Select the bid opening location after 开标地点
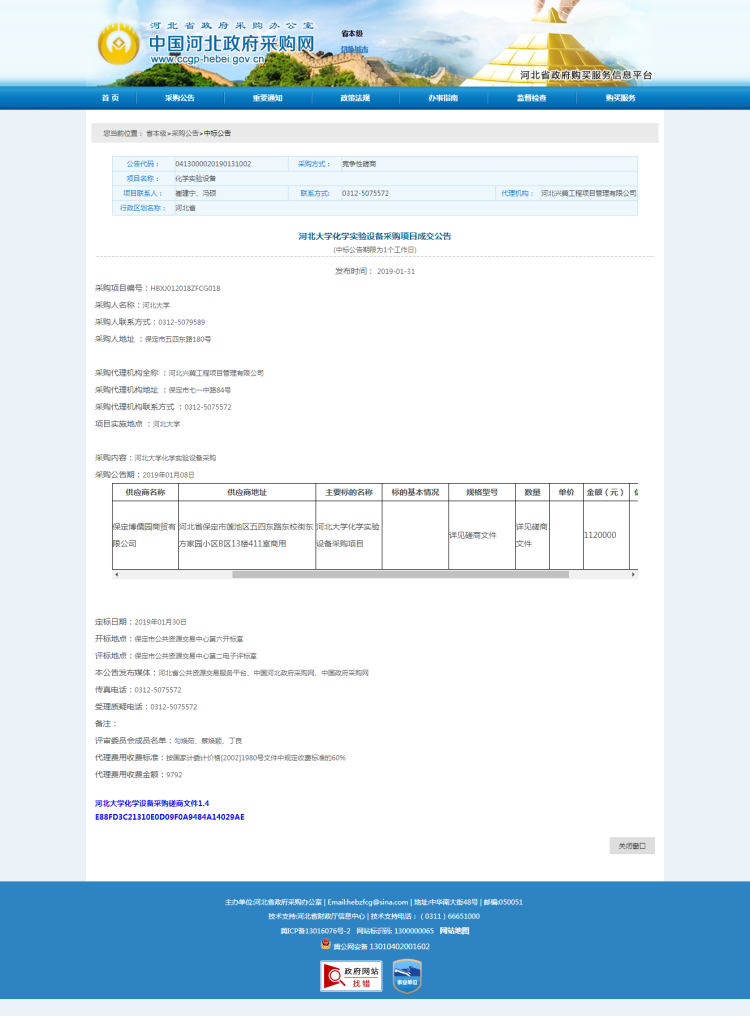 click(x=189, y=639)
